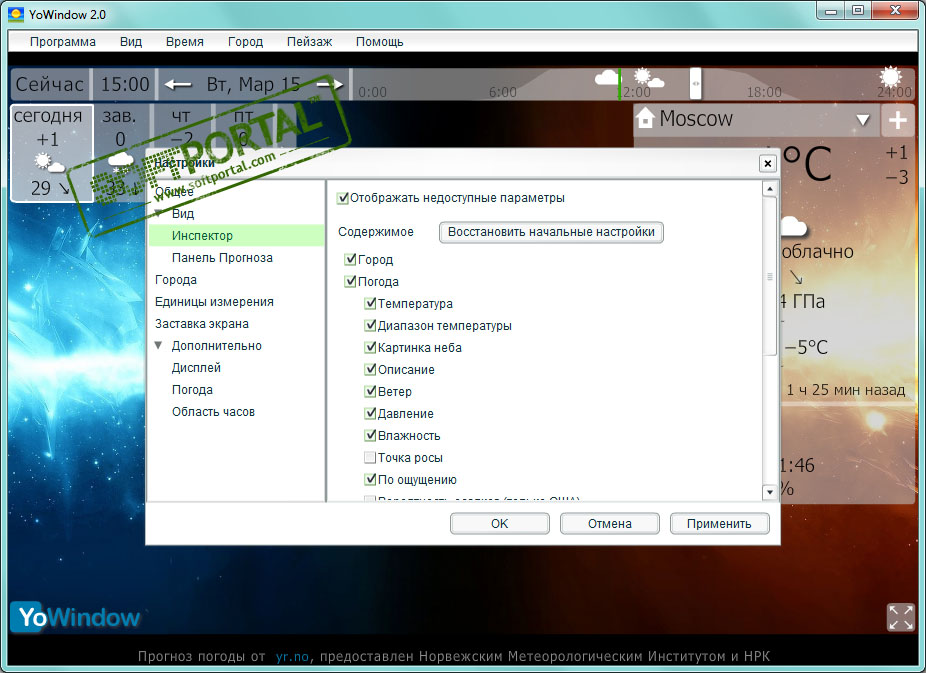This screenshot has height=673, width=926.
Task: Uncheck the Влажность checkbox
Action: (x=370, y=436)
